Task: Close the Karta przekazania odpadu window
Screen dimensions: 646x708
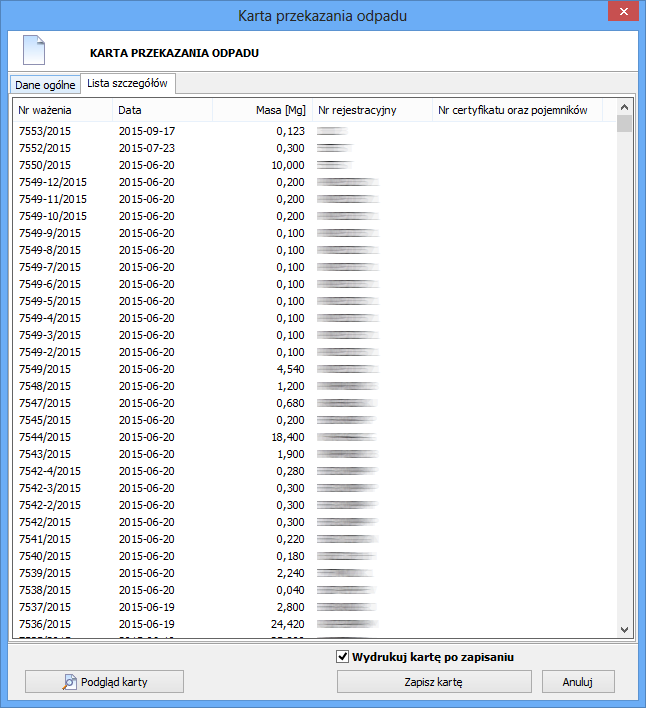Action: click(622, 15)
